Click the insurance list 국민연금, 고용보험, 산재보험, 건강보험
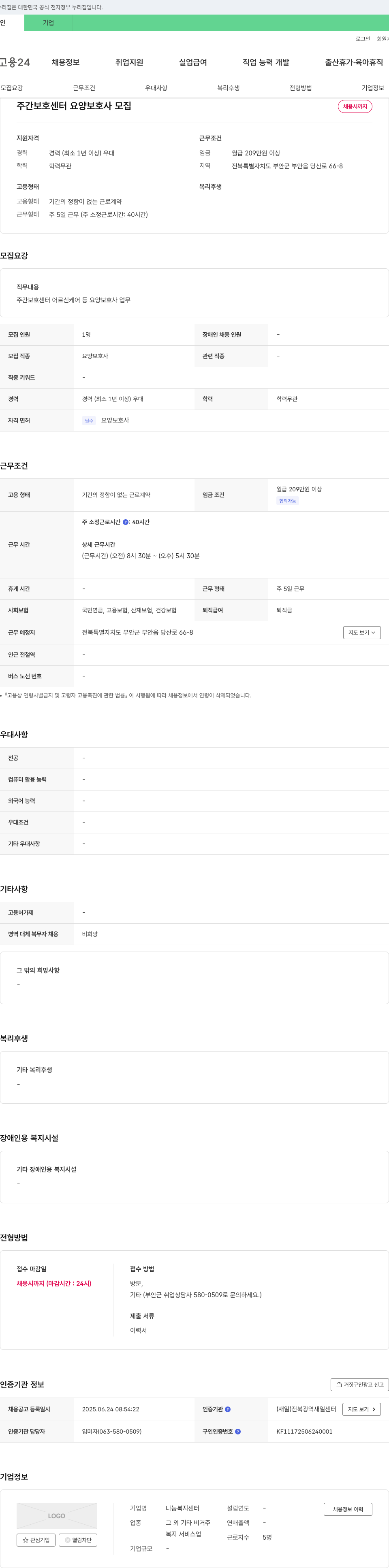 click(x=129, y=610)
